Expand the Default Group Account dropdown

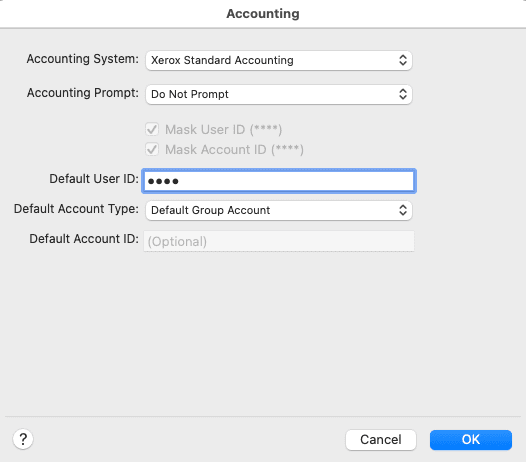(x=279, y=210)
